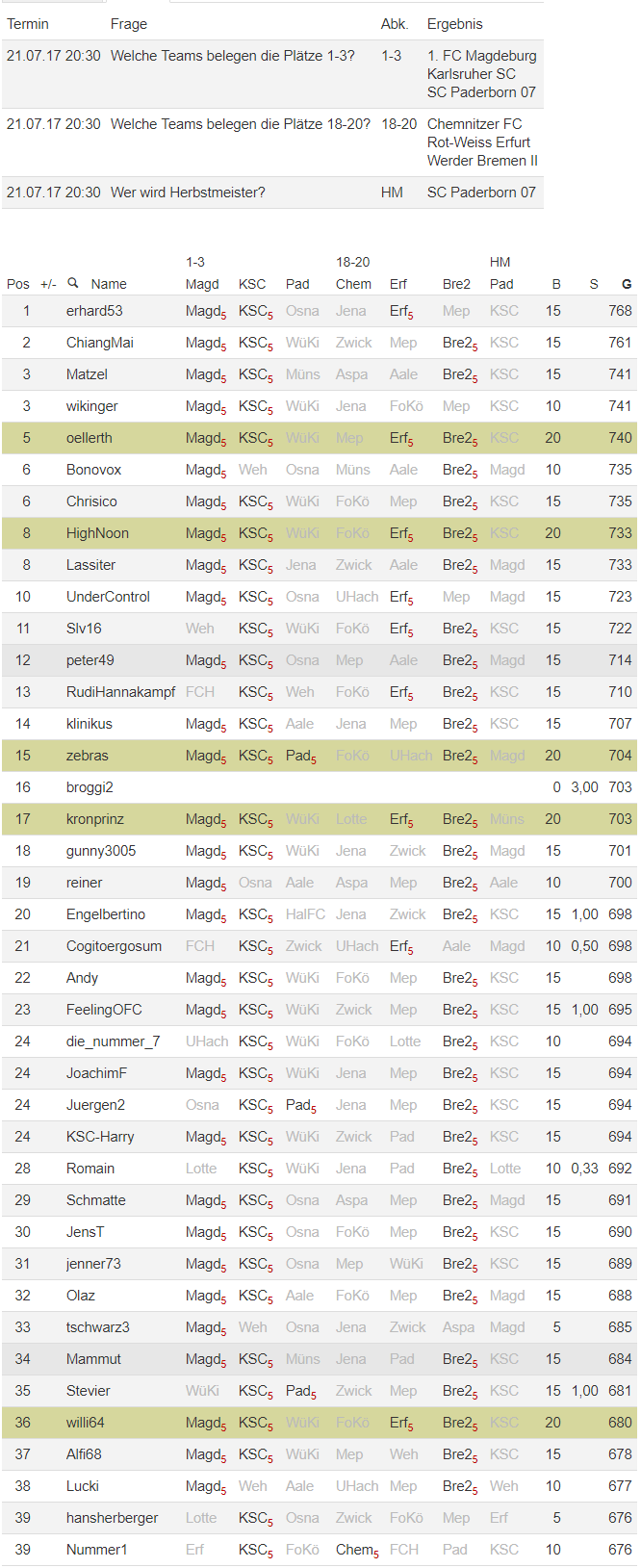Open the zebras player row
Viewport: 641px width, 1568px height.
coord(88,756)
